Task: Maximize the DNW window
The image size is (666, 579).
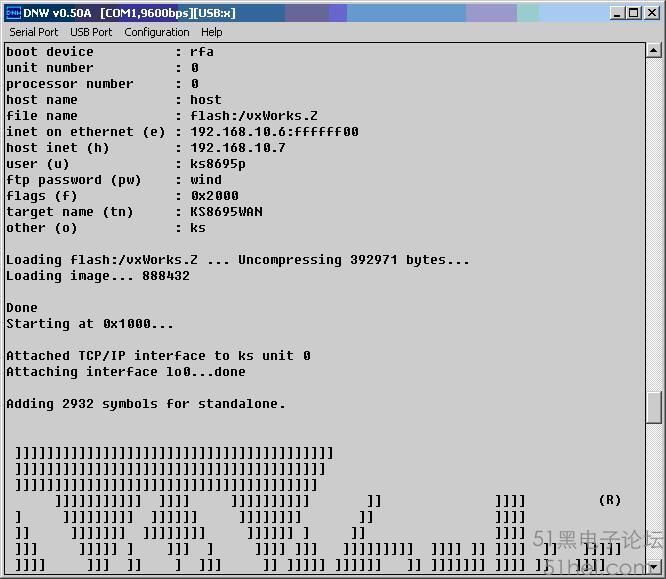Action: pyautogui.click(x=633, y=13)
